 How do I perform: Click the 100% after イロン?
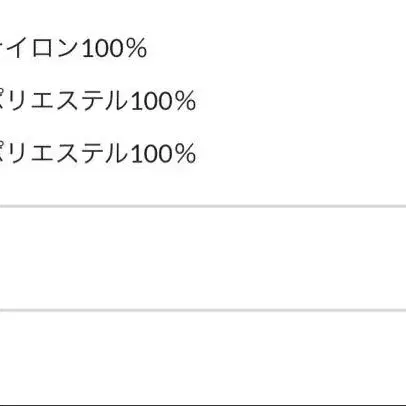click(x=114, y=49)
